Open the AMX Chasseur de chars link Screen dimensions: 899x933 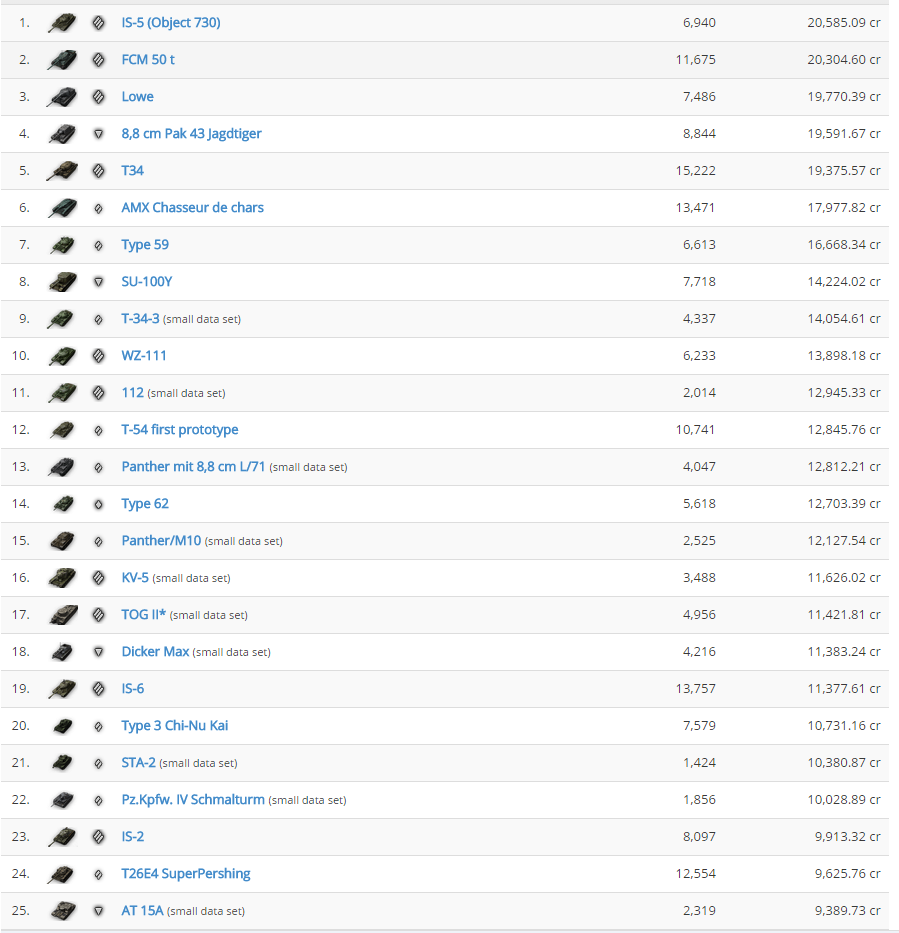click(192, 208)
